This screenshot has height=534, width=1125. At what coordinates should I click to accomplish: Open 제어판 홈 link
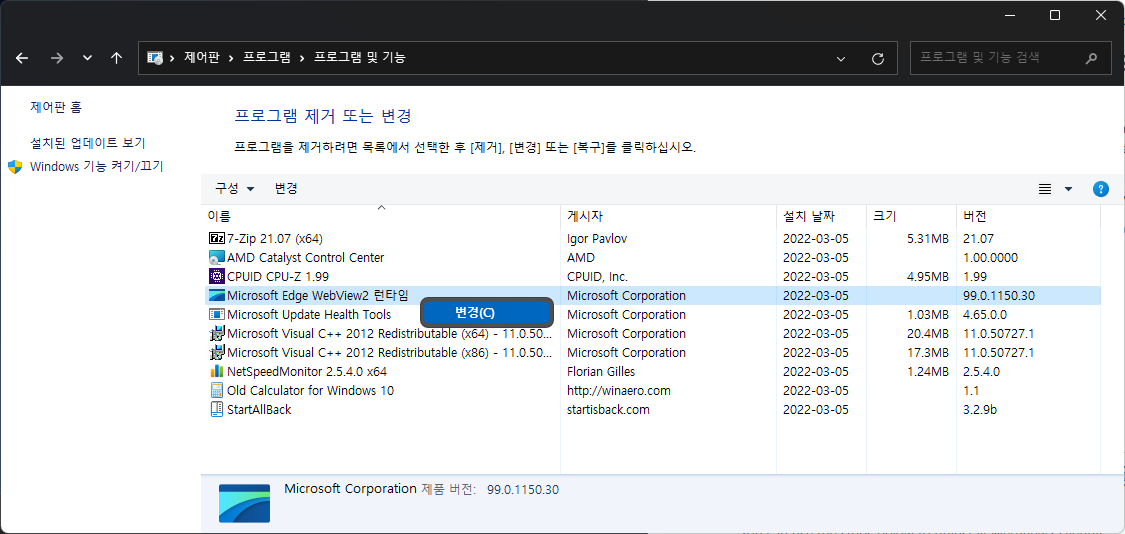click(56, 107)
